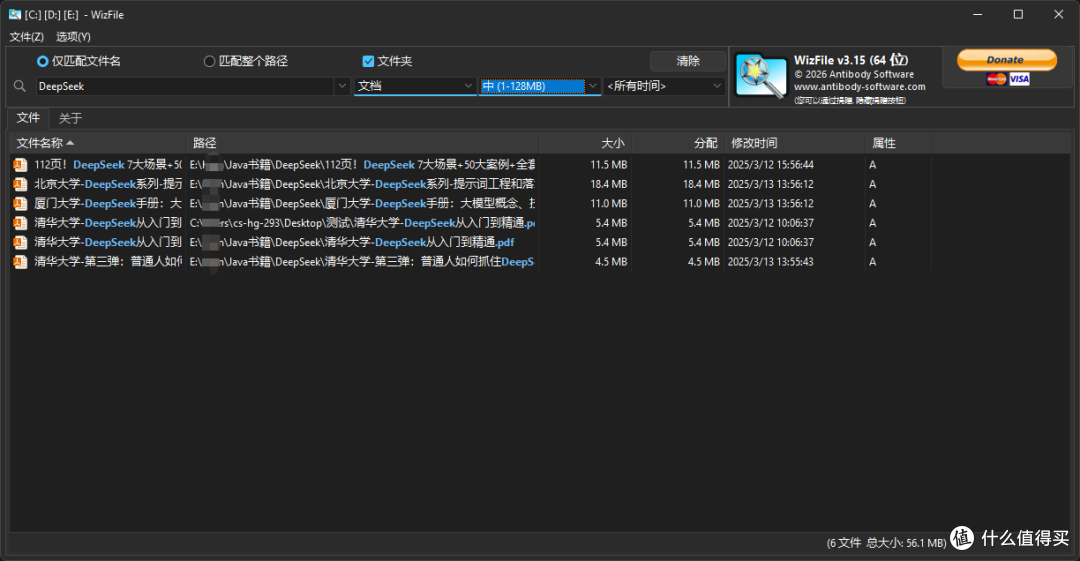Viewport: 1080px width, 561px height.
Task: Click attribute A in the 112页 row
Action: coord(873,165)
